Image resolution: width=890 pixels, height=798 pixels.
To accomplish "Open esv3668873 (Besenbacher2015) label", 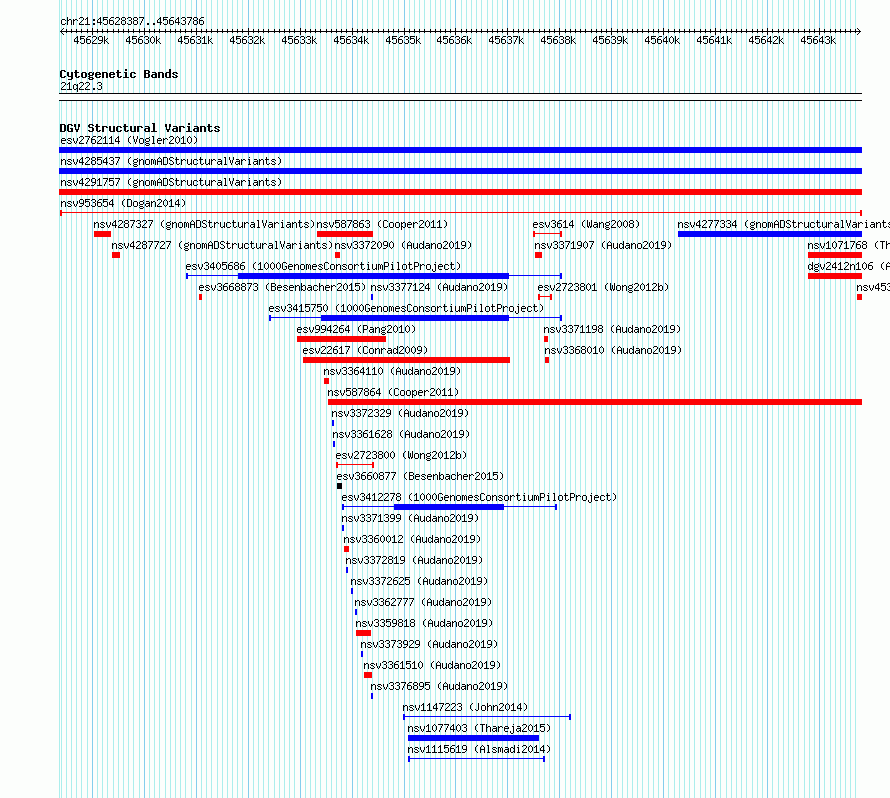I will [x=282, y=287].
